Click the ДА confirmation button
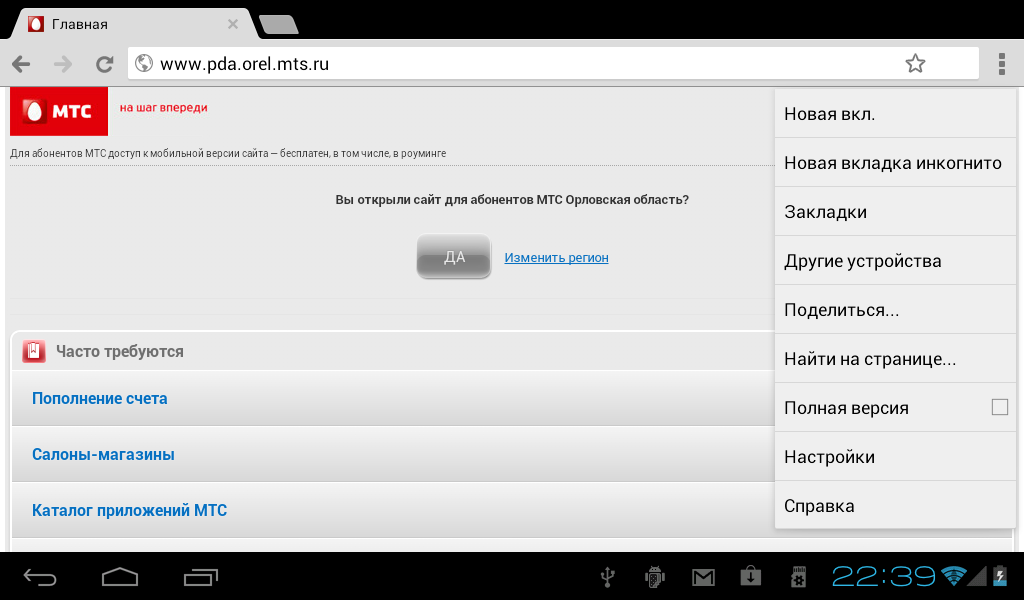Image resolution: width=1024 pixels, height=600 pixels. [454, 257]
